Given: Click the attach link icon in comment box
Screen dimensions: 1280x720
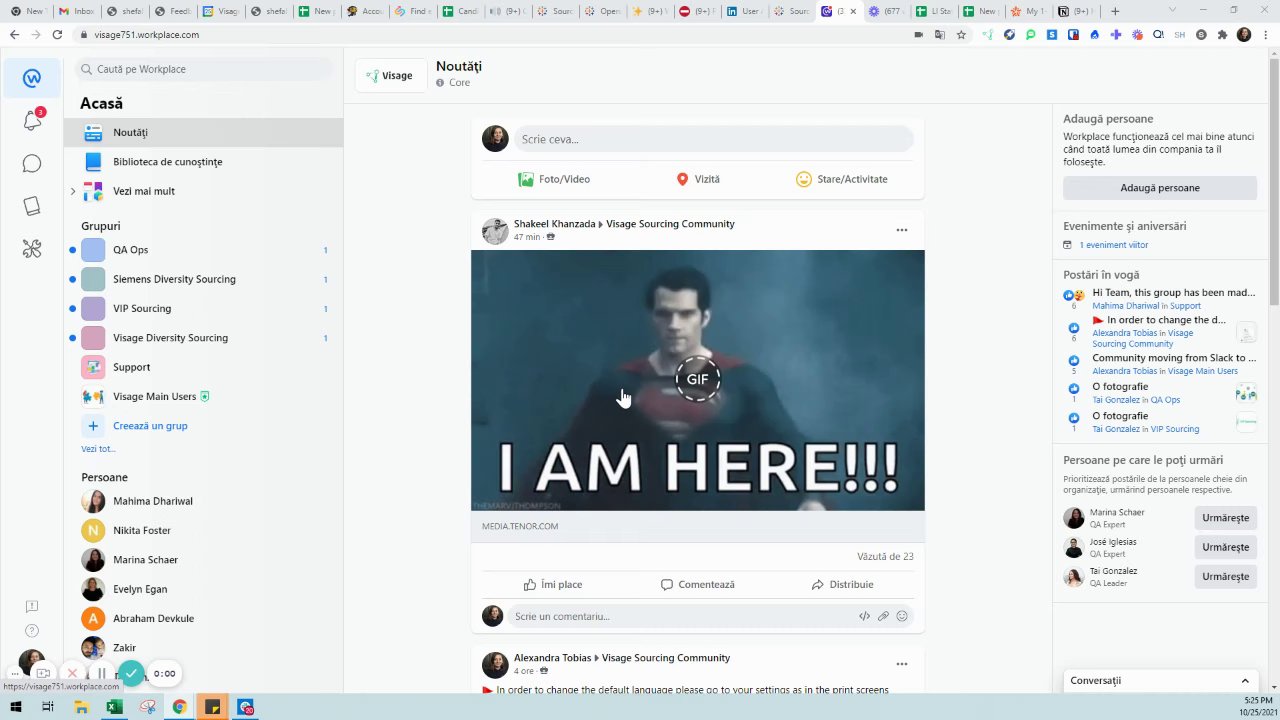Looking at the screenshot, I should [x=883, y=616].
